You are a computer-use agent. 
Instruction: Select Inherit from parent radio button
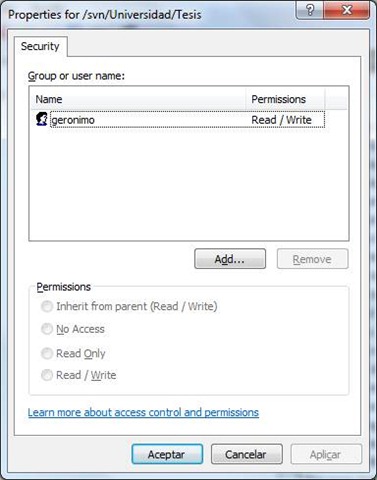(x=47, y=306)
